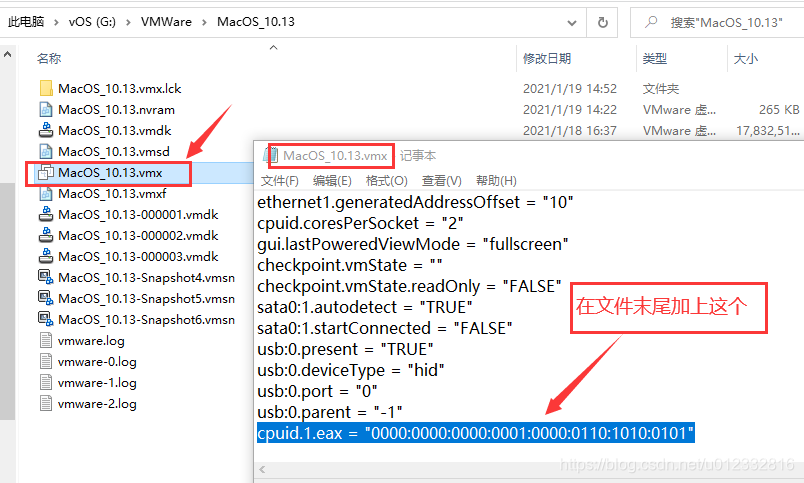Image resolution: width=804 pixels, height=483 pixels.
Task: Click the MacOS_10.13.vmx.lck folder icon
Action: 46,88
